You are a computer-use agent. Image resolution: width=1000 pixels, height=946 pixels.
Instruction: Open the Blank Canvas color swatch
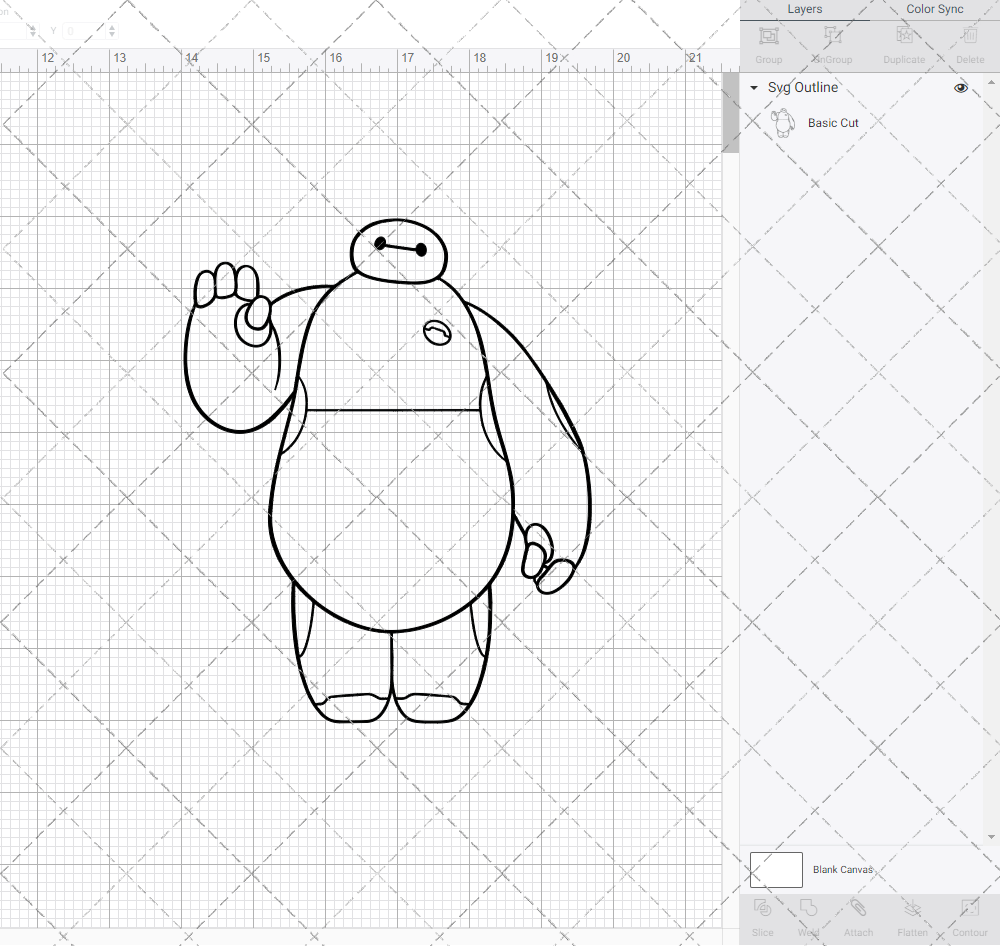(775, 869)
